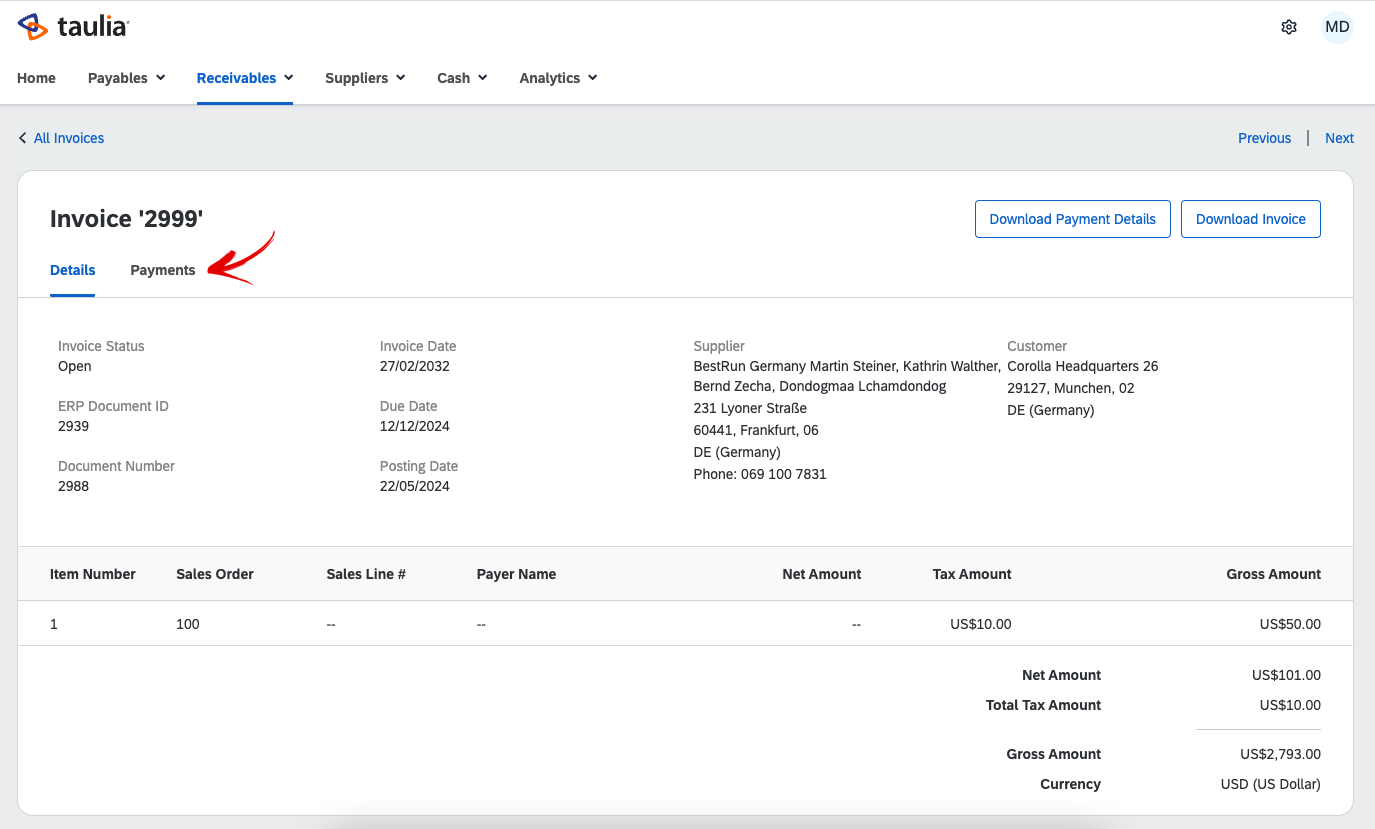The width and height of the screenshot is (1375, 829).
Task: Click line item gross amount US$50.00
Action: [x=1290, y=624]
